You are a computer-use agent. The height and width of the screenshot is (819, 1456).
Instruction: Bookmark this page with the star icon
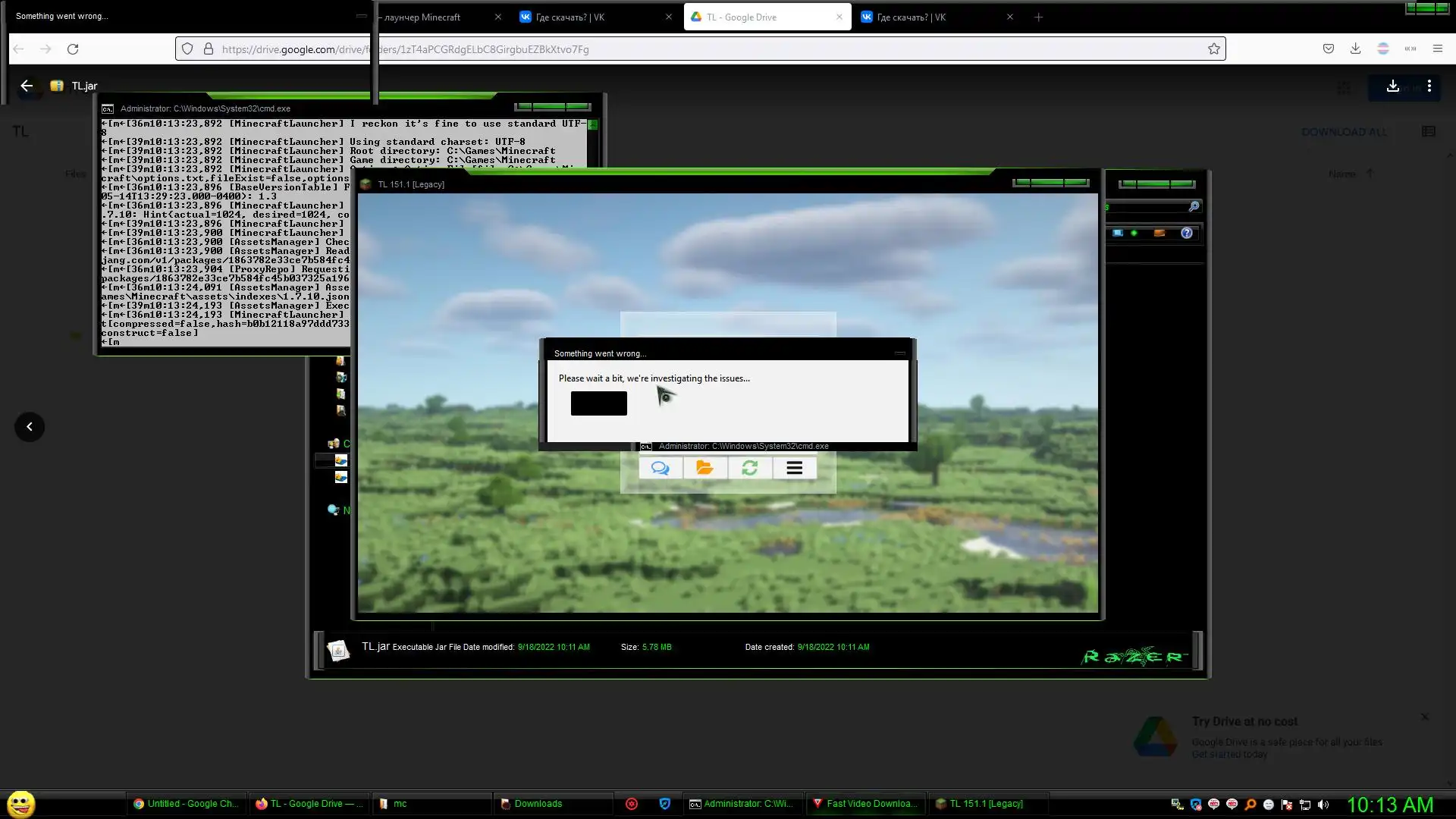[x=1213, y=49]
